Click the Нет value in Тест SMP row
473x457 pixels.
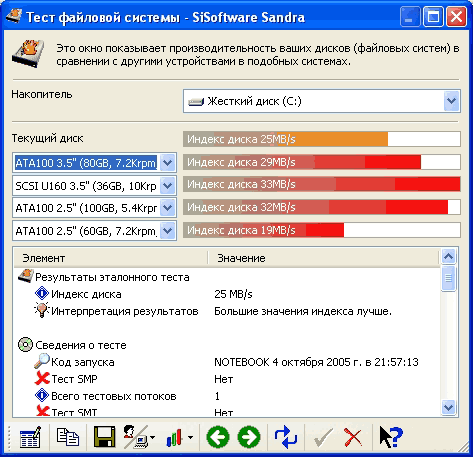[223, 379]
